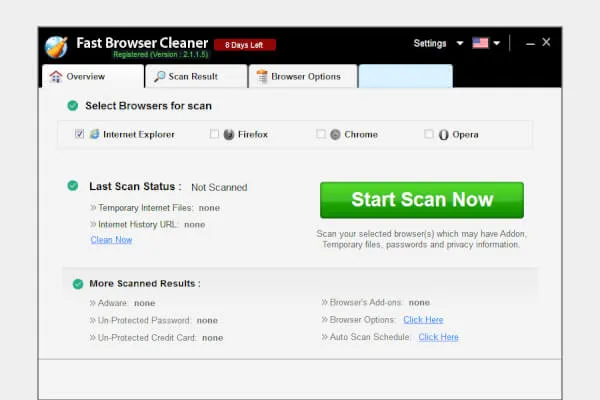This screenshot has height=400, width=600.
Task: Open the Scan Result tab
Action: 196,76
